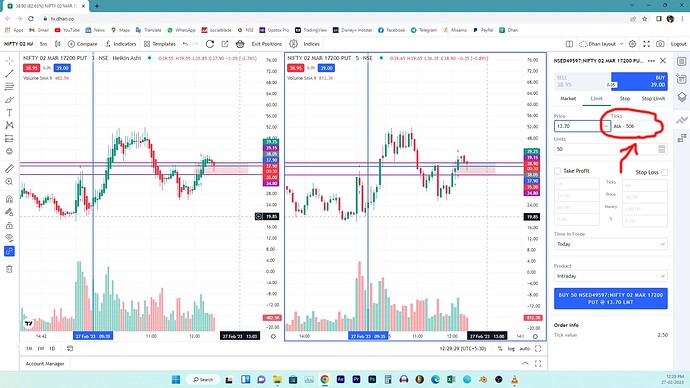Click the Units input field
The image size is (690, 388).
(x=611, y=149)
